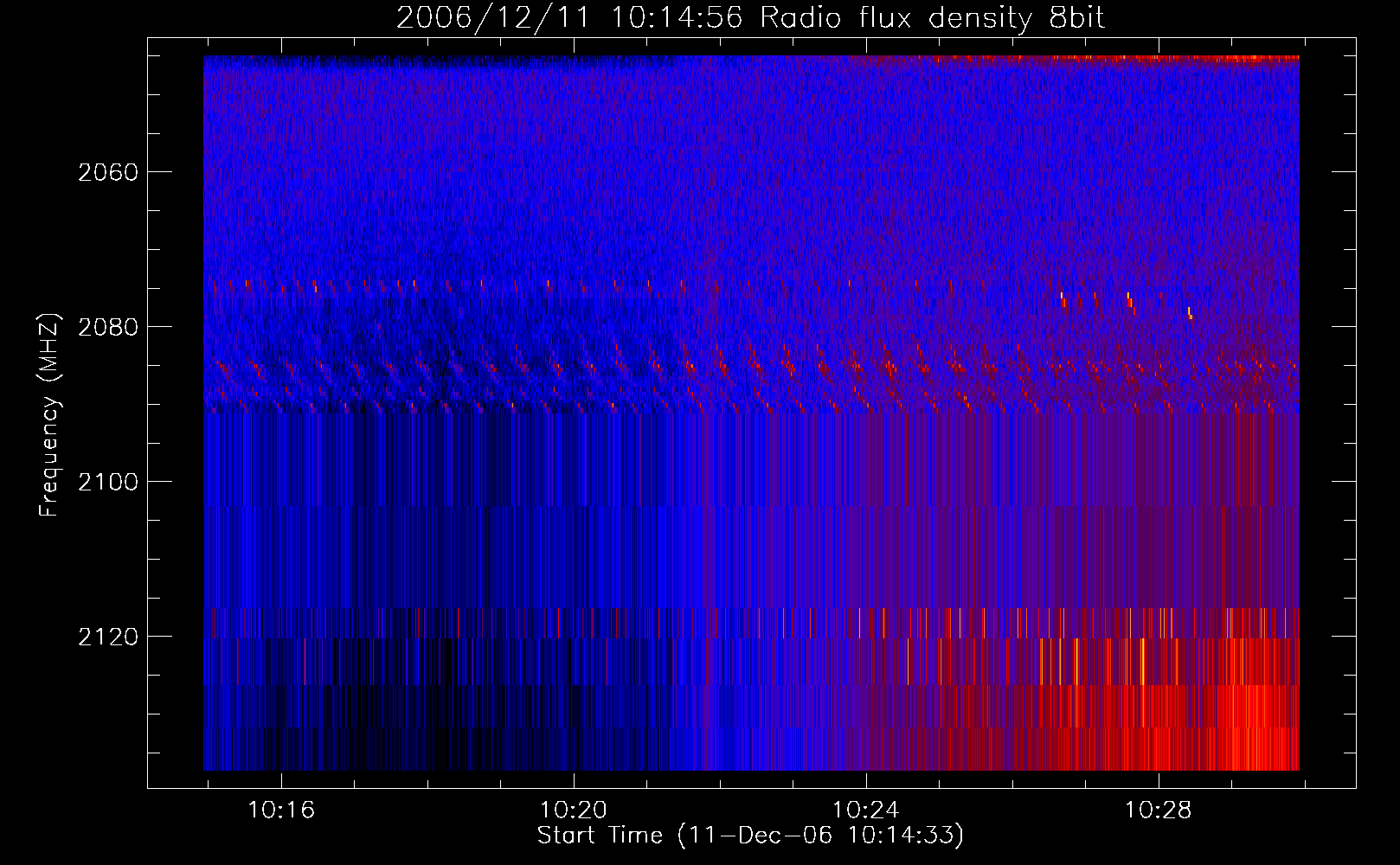
Task: Select the 2080 frequency axis label
Action: 108,327
